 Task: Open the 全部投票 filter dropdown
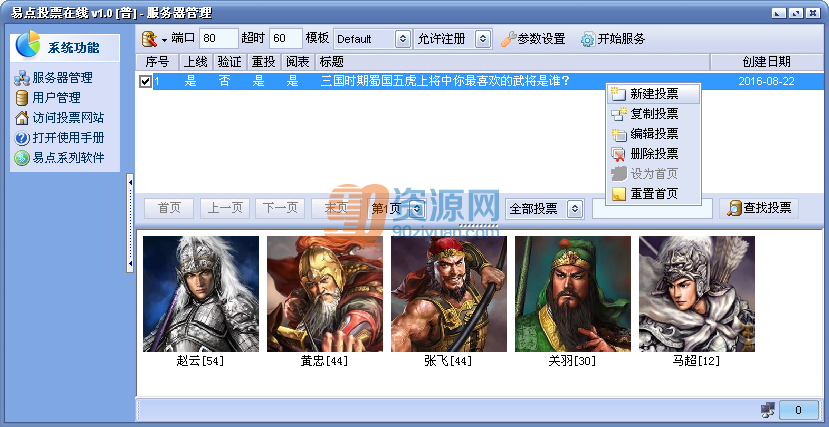pyautogui.click(x=575, y=209)
